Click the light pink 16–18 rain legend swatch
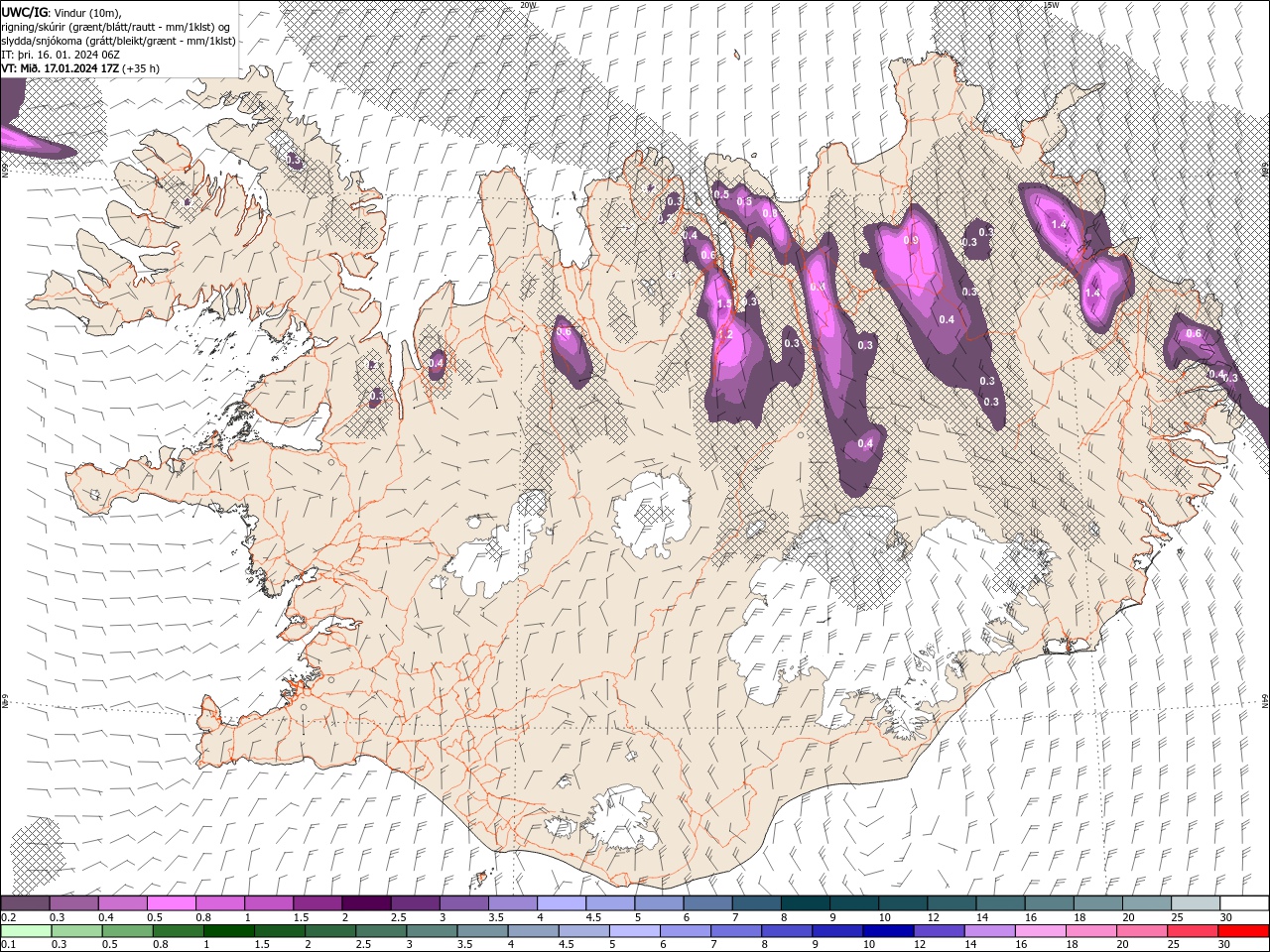 pyautogui.click(x=1042, y=931)
